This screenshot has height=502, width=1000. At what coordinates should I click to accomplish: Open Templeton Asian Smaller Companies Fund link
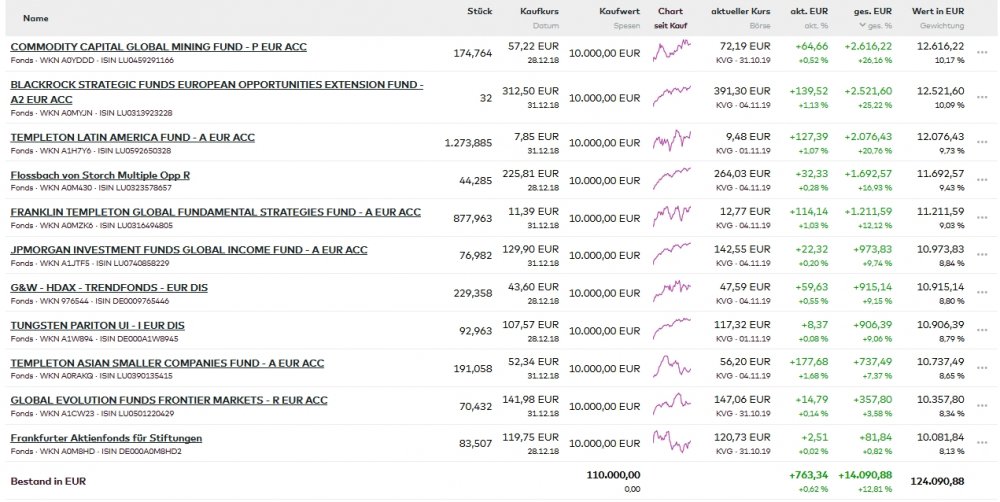click(167, 363)
